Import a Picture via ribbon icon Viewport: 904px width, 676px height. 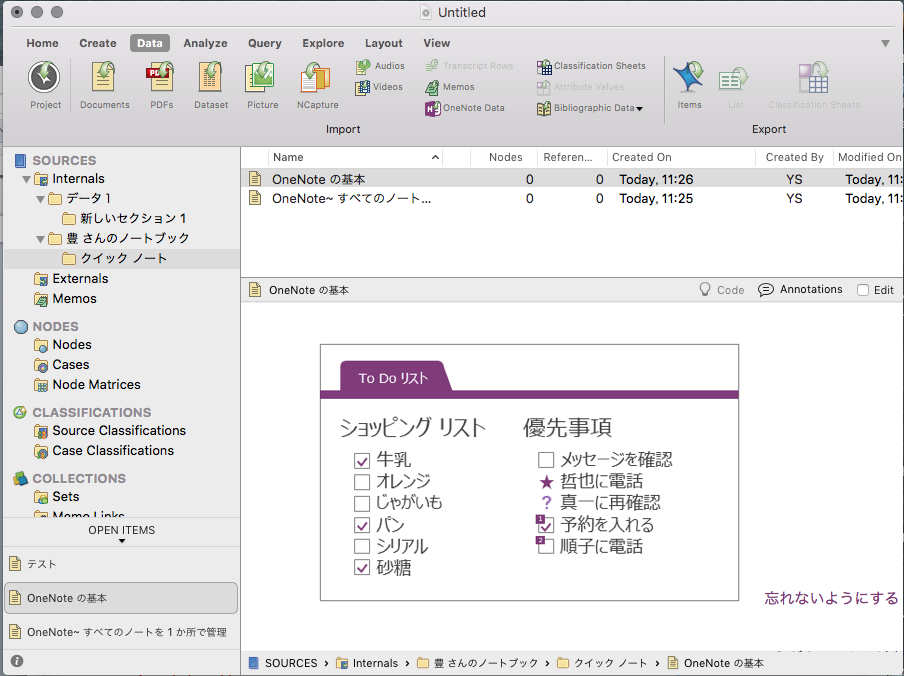coord(261,77)
